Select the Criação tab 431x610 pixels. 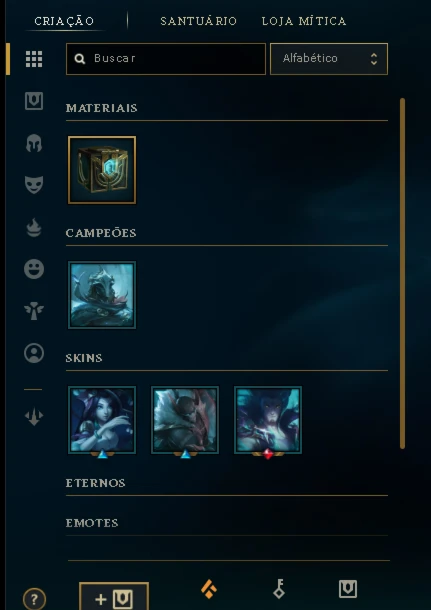pyautogui.click(x=64, y=21)
